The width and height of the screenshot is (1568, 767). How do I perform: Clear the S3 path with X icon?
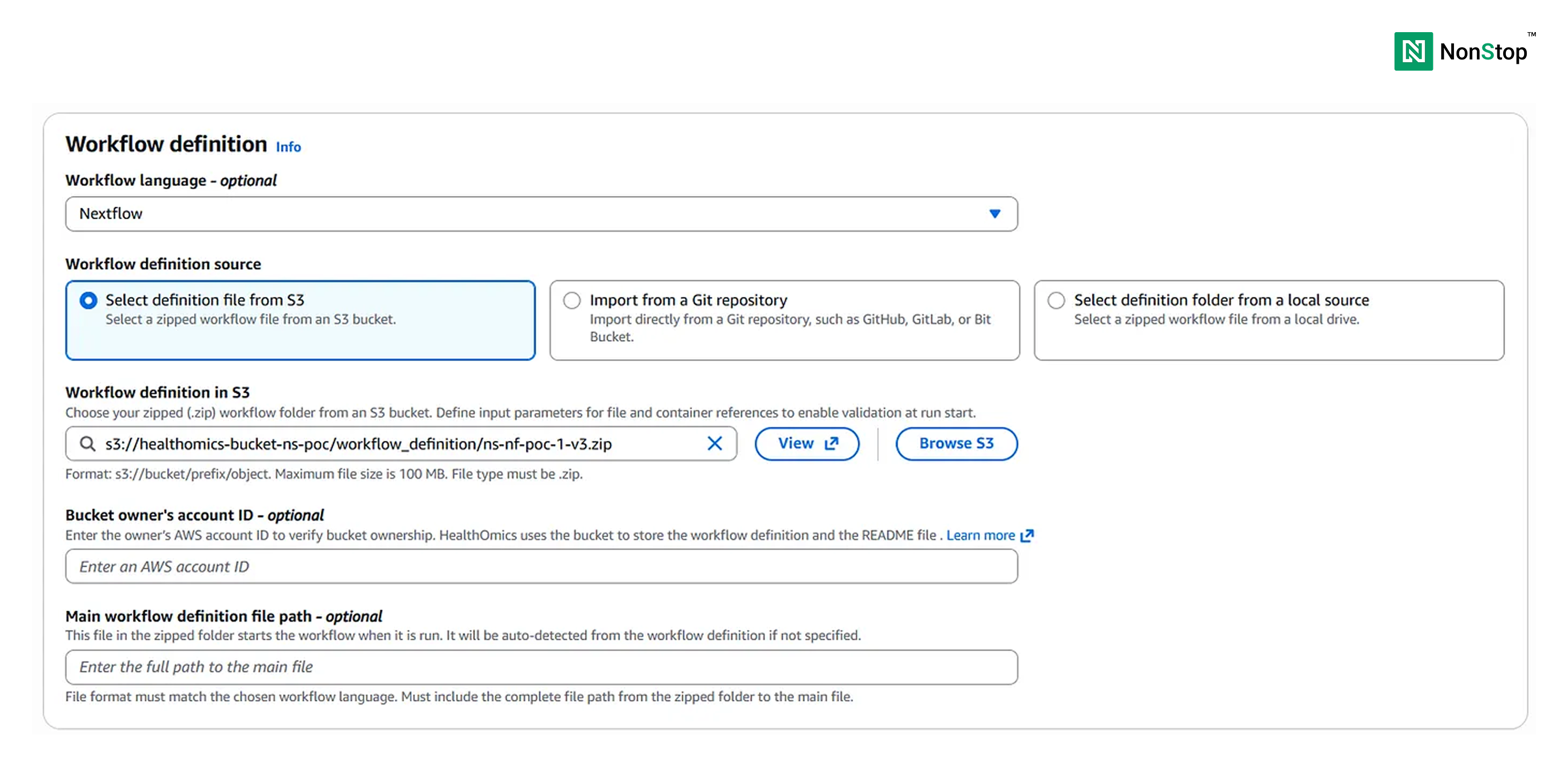coord(714,444)
